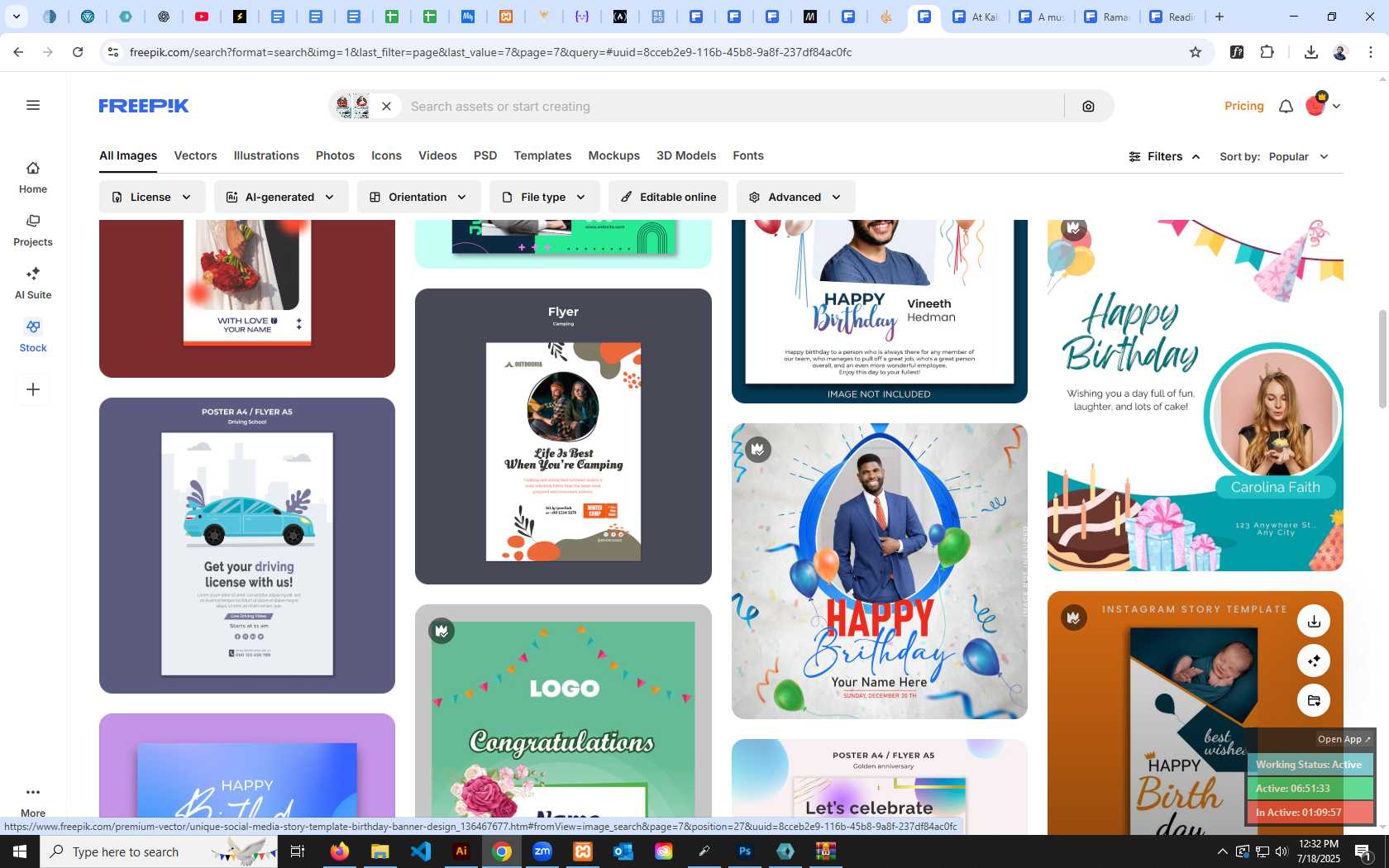Switch to 3D Models tab
Image resolution: width=1389 pixels, height=868 pixels.
point(686,155)
